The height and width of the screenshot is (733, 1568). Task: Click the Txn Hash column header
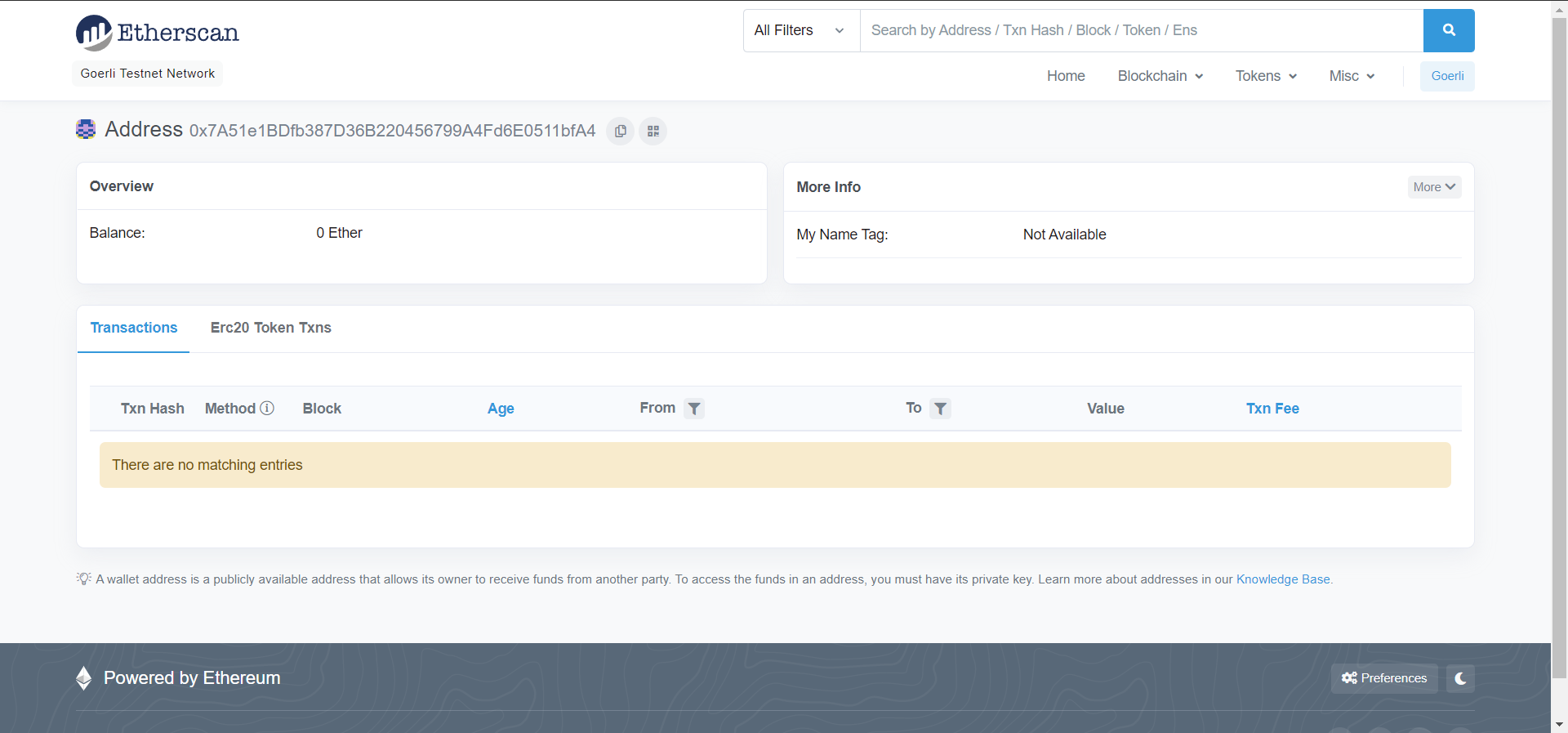click(x=153, y=409)
